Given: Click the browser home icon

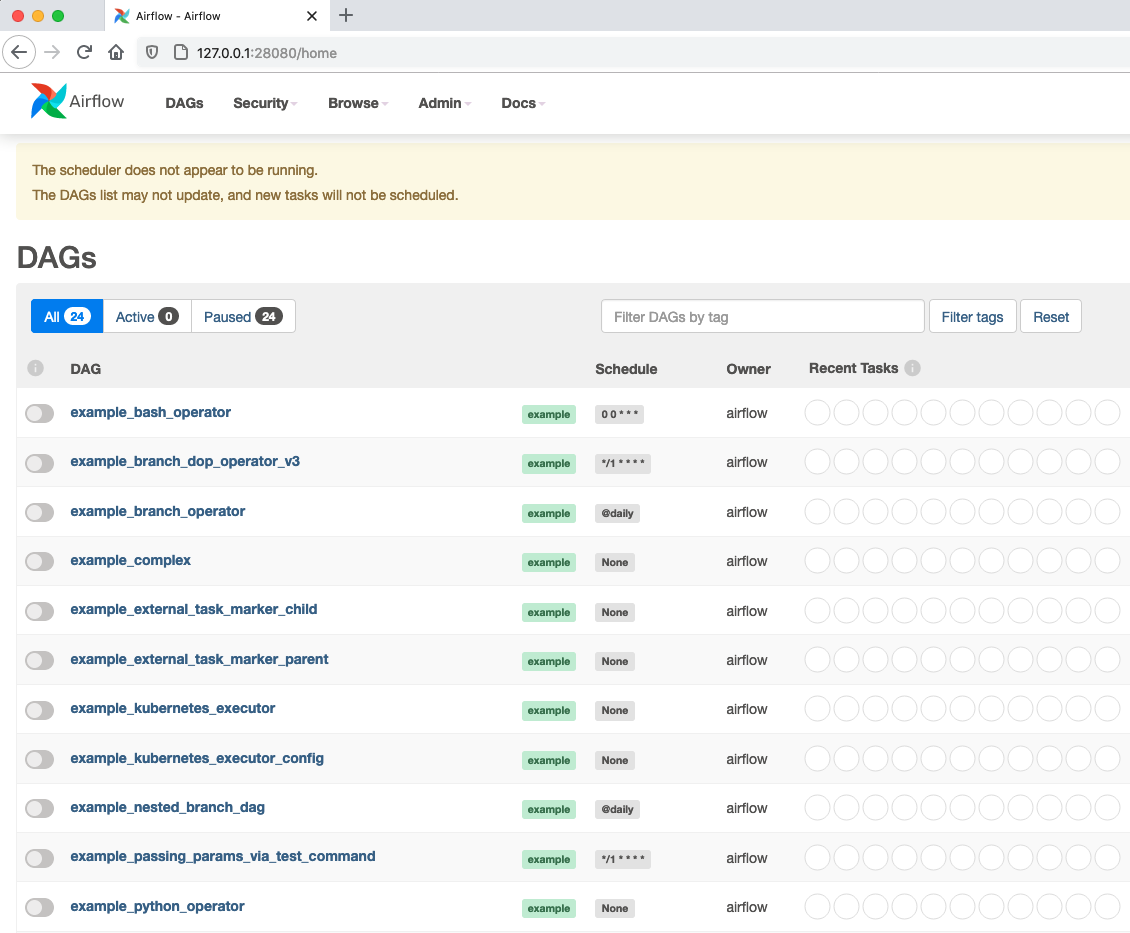Looking at the screenshot, I should (x=116, y=52).
